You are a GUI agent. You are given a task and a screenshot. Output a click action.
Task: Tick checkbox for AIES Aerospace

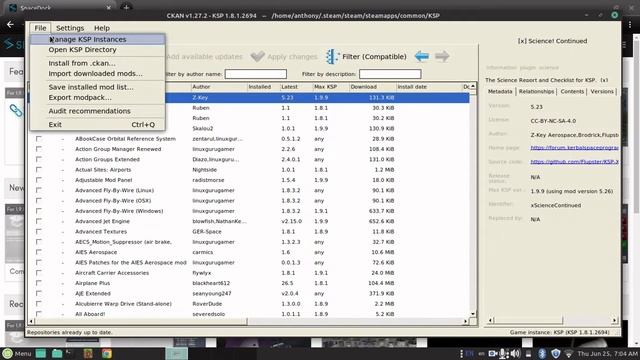pyautogui.click(x=39, y=252)
